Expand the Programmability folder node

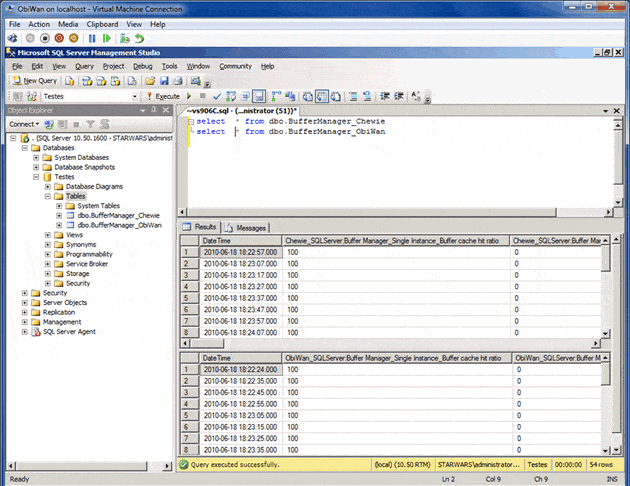pos(48,254)
